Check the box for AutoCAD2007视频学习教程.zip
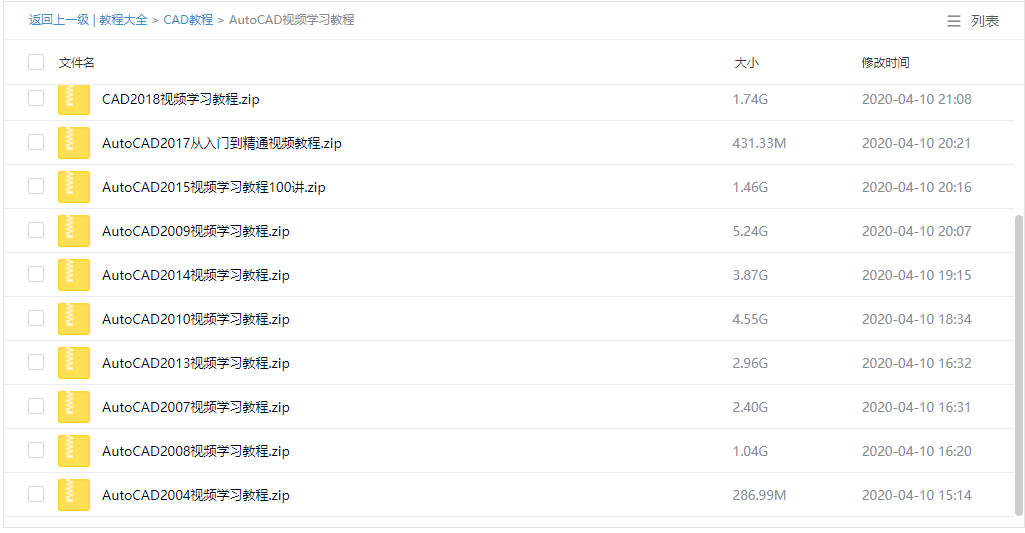Image resolution: width=1025 pixels, height=533 pixels. 36,406
